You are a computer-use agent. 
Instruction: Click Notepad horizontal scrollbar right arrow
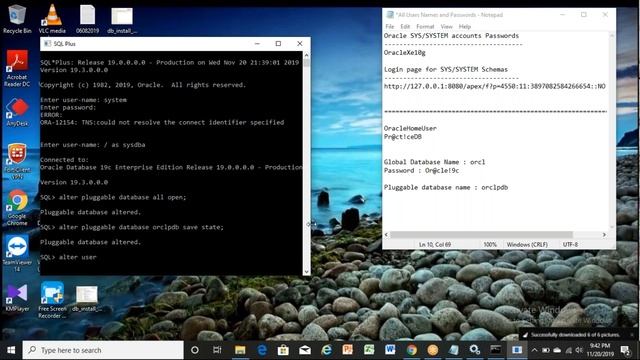tap(604, 235)
